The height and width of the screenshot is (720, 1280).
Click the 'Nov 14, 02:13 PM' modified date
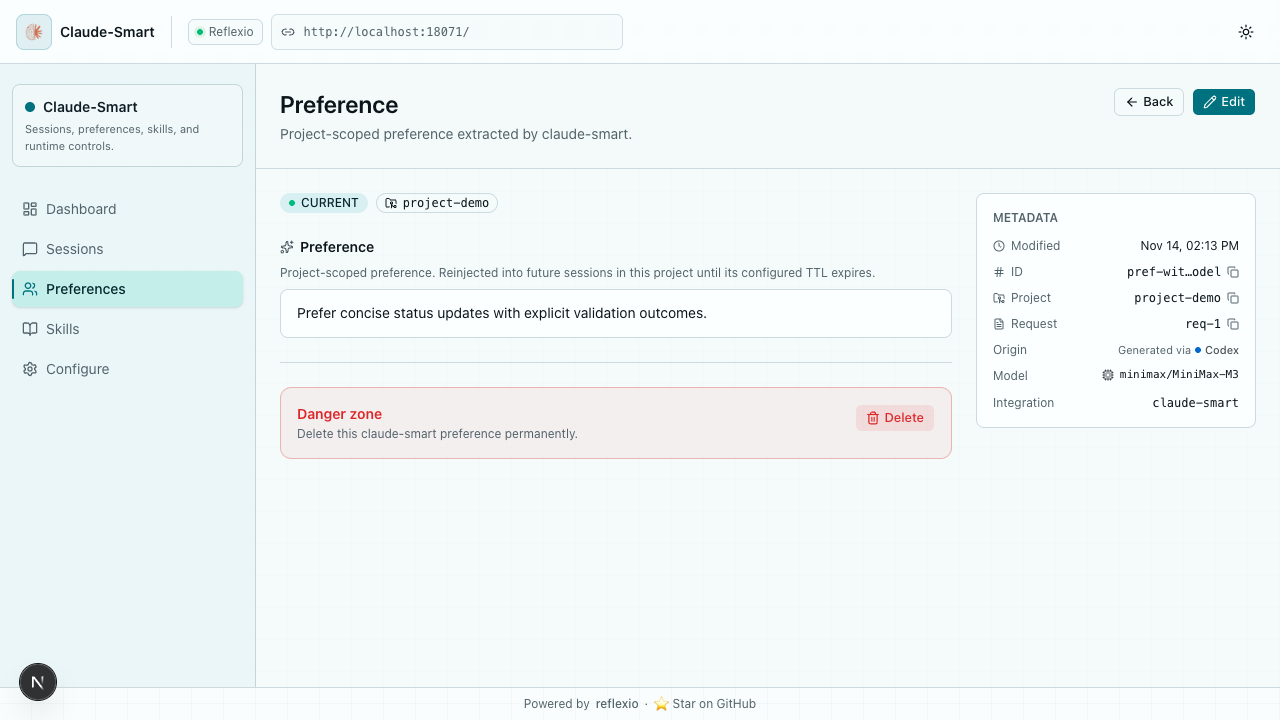click(1190, 246)
